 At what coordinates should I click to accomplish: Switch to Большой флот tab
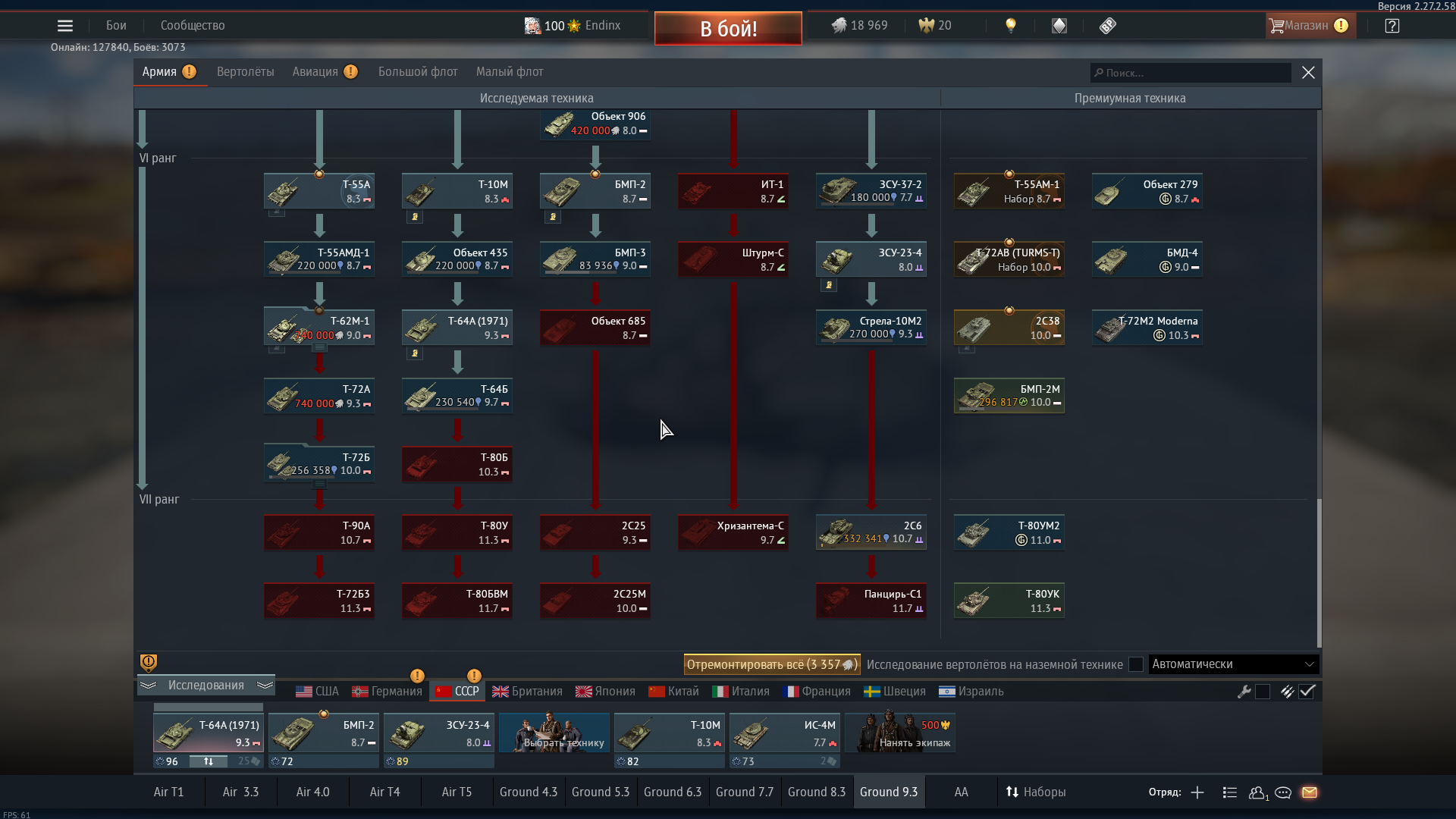pos(418,72)
